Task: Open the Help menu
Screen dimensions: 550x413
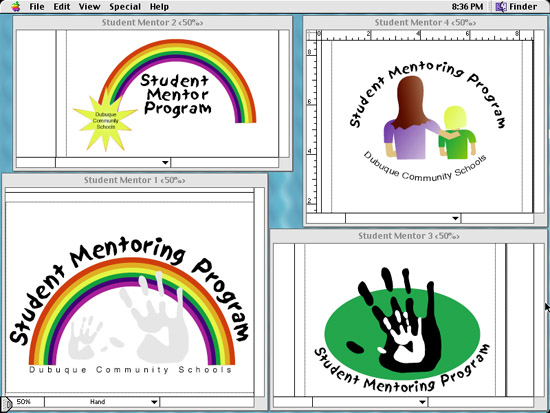Action: click(159, 7)
